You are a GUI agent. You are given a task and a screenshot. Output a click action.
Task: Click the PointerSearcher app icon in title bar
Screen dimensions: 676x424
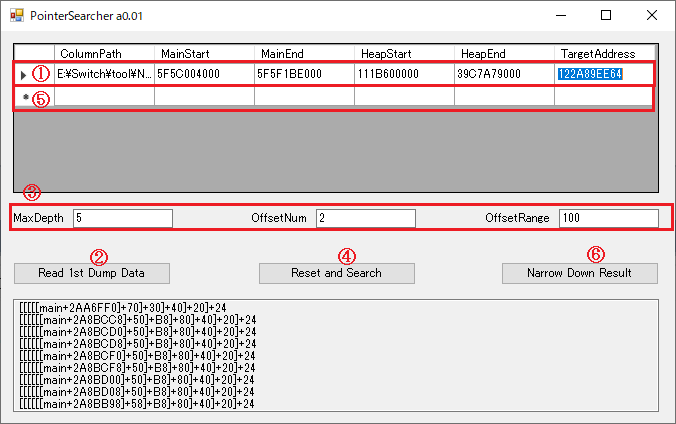tap(17, 16)
